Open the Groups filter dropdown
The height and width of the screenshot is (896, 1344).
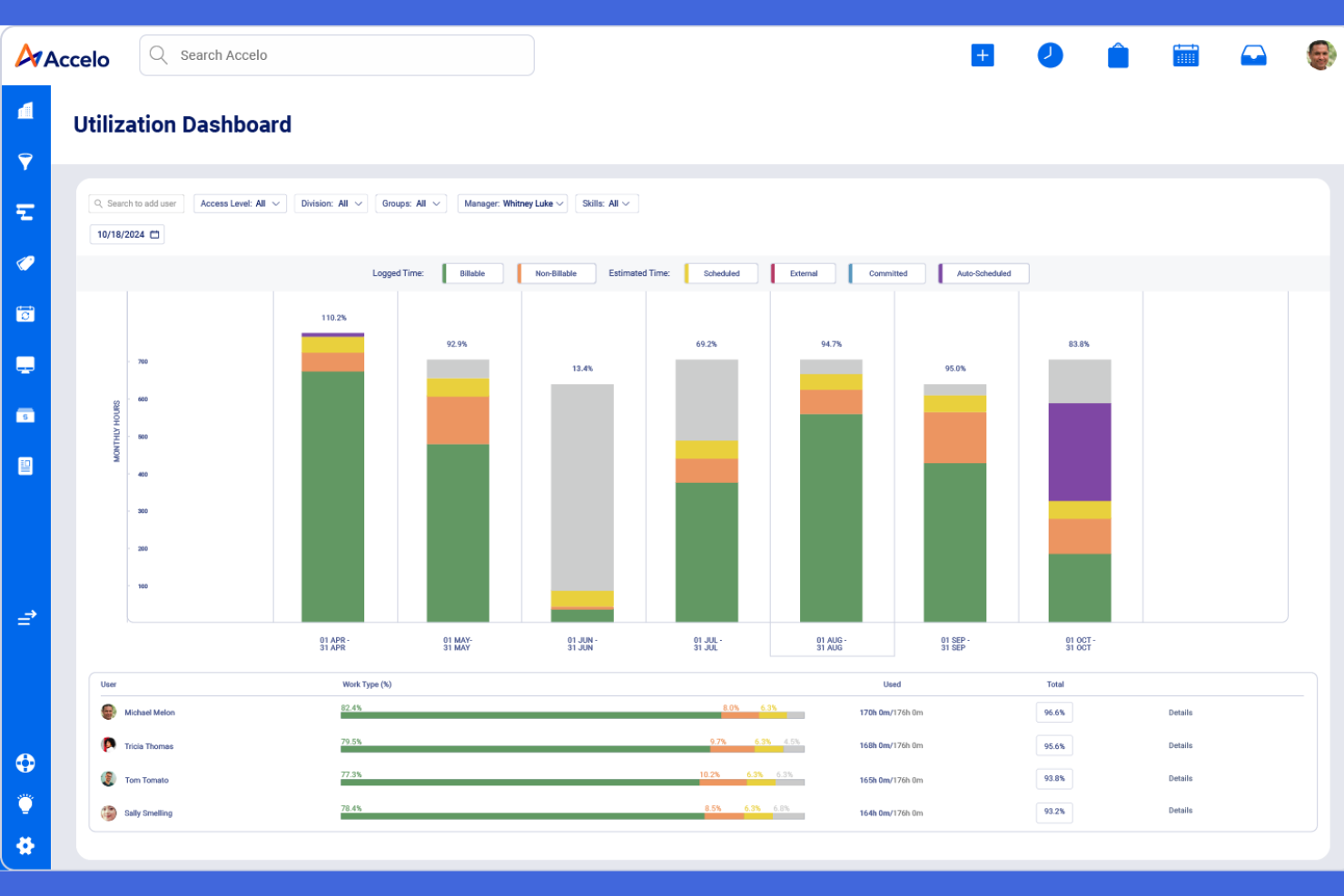click(411, 203)
